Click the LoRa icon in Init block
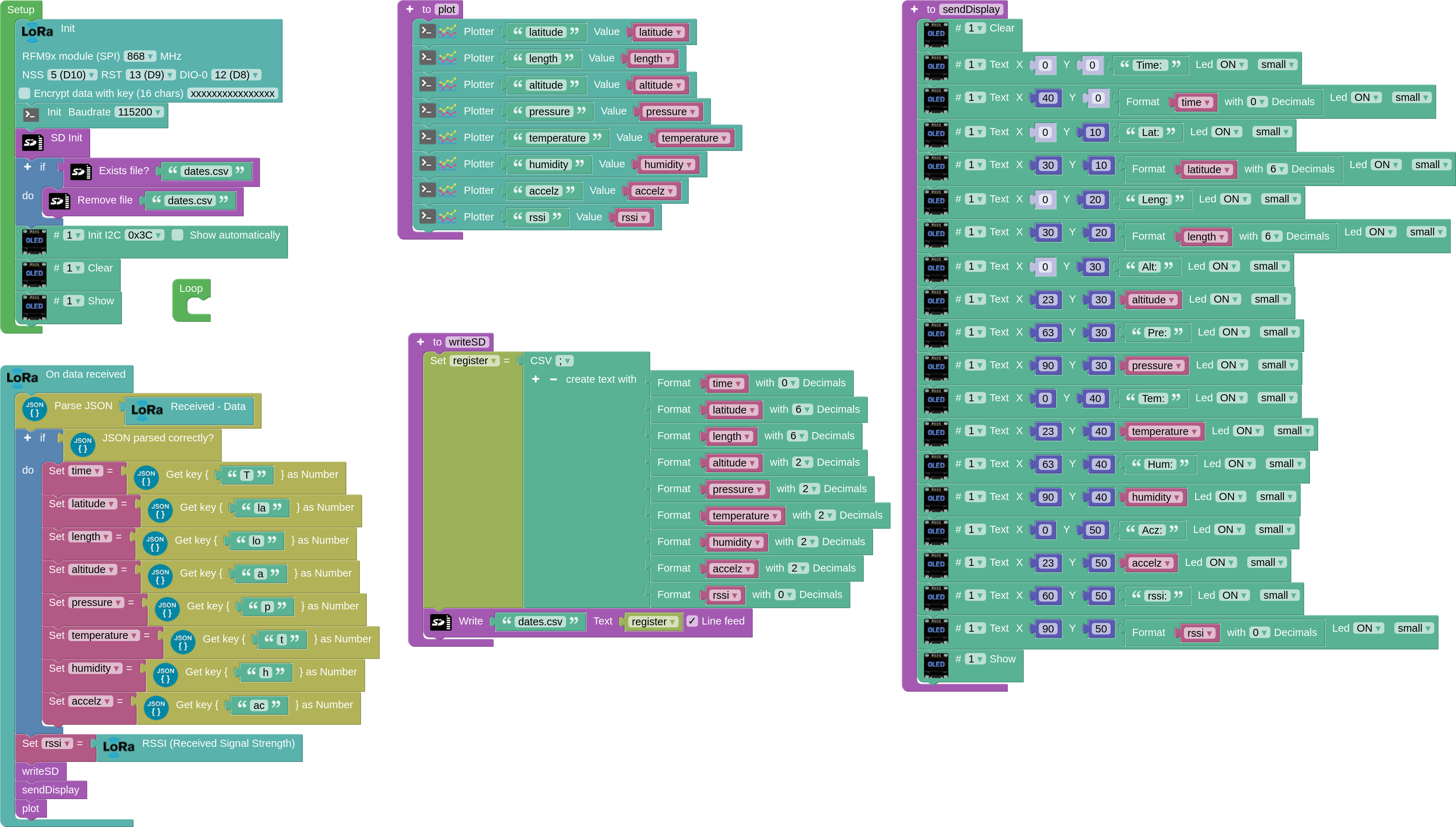 click(x=37, y=32)
